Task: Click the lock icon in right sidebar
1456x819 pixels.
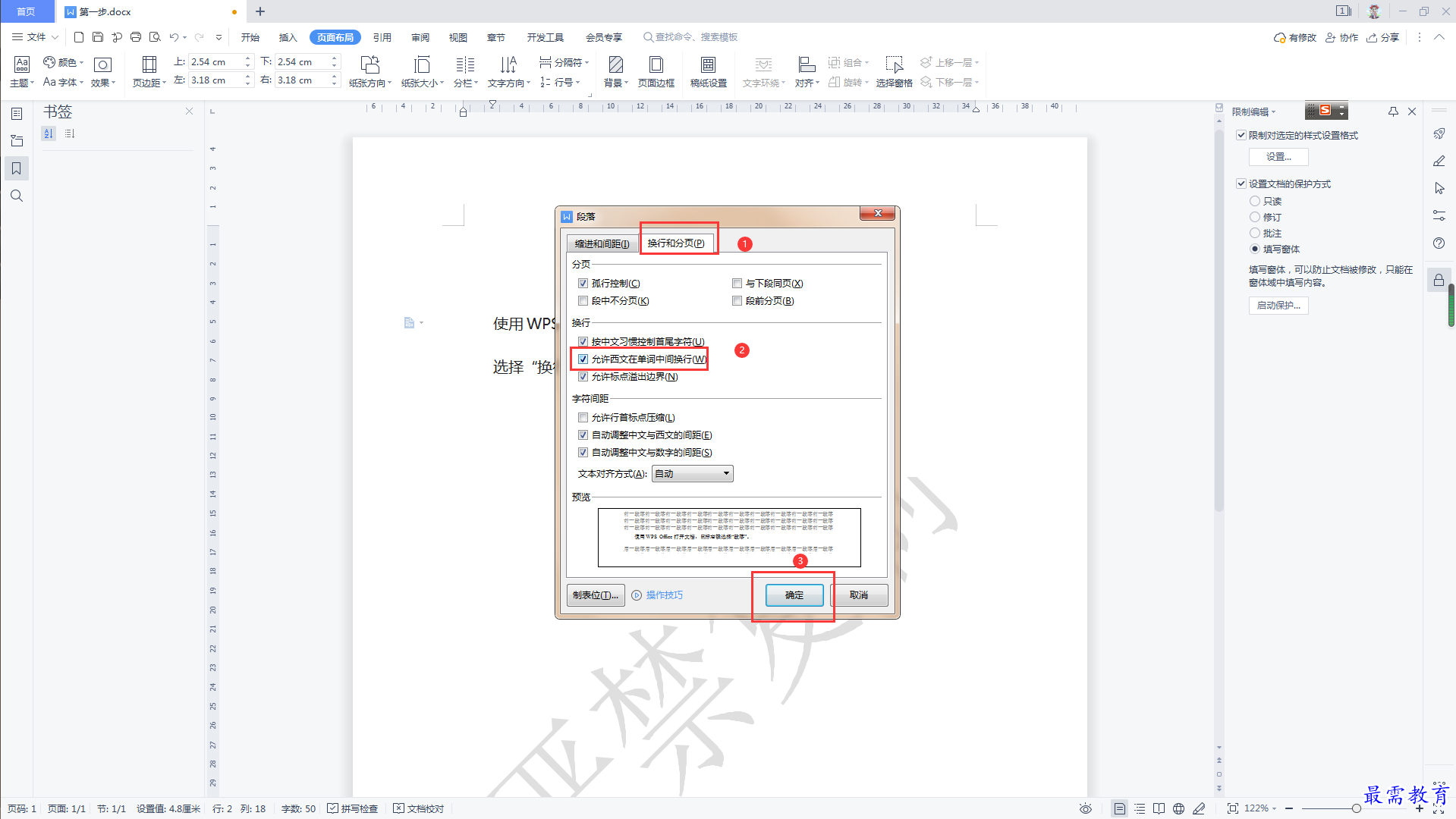Action: [x=1439, y=280]
